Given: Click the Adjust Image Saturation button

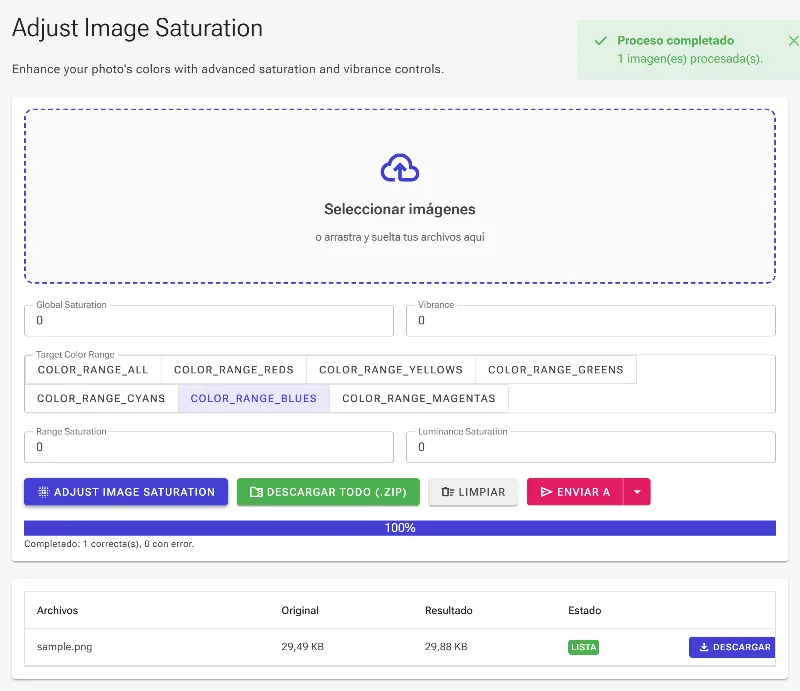Looking at the screenshot, I should (126, 491).
